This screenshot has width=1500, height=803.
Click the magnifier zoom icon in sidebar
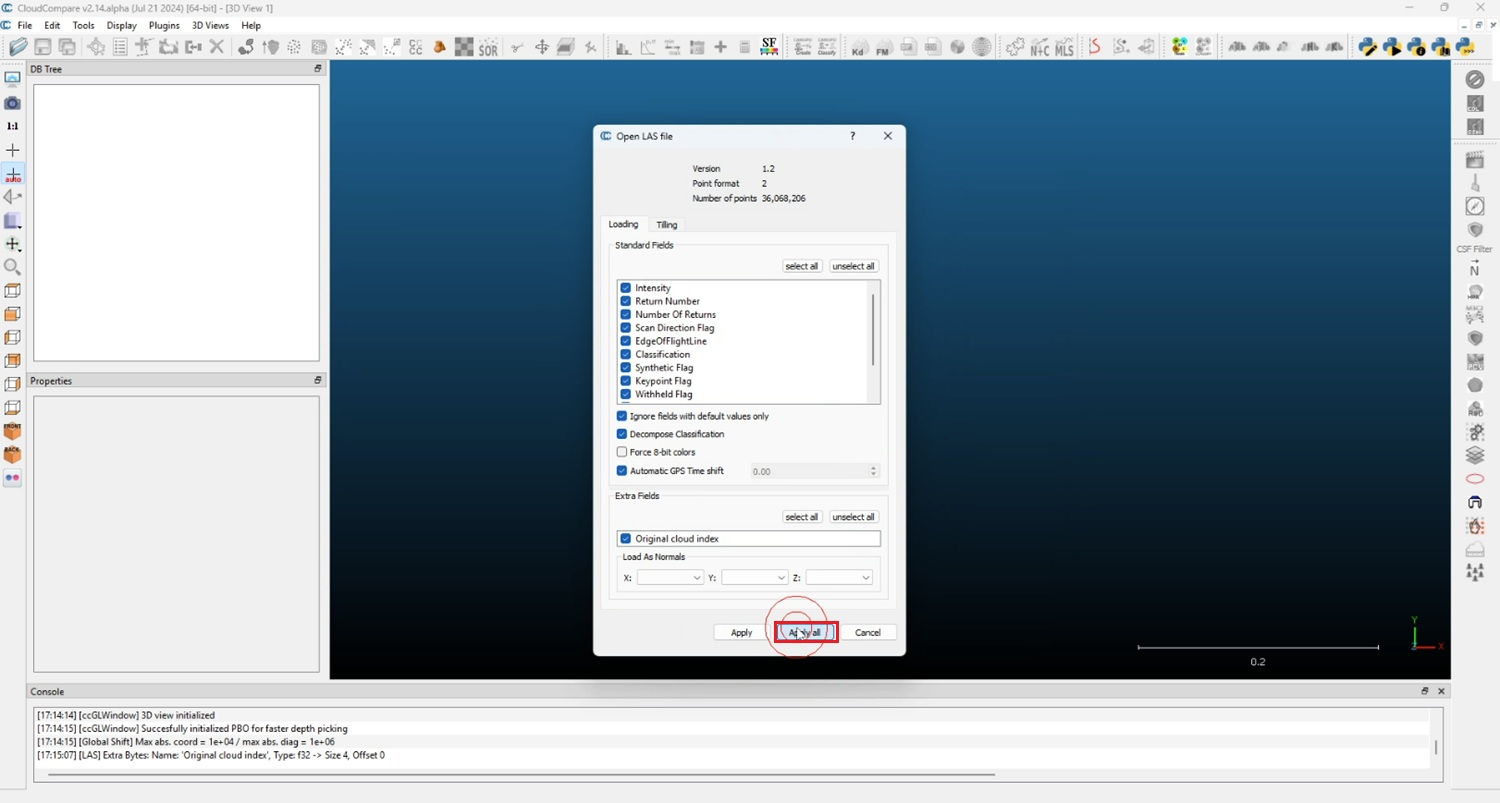[12, 267]
